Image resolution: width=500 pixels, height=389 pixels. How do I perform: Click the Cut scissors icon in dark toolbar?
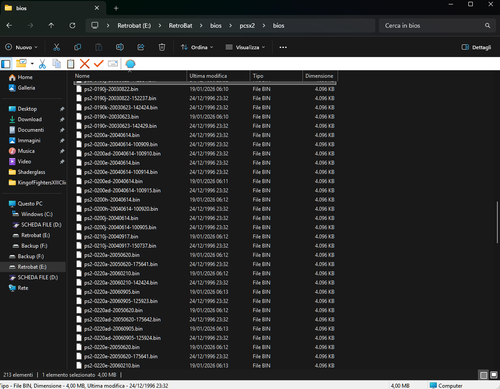pyautogui.click(x=56, y=47)
